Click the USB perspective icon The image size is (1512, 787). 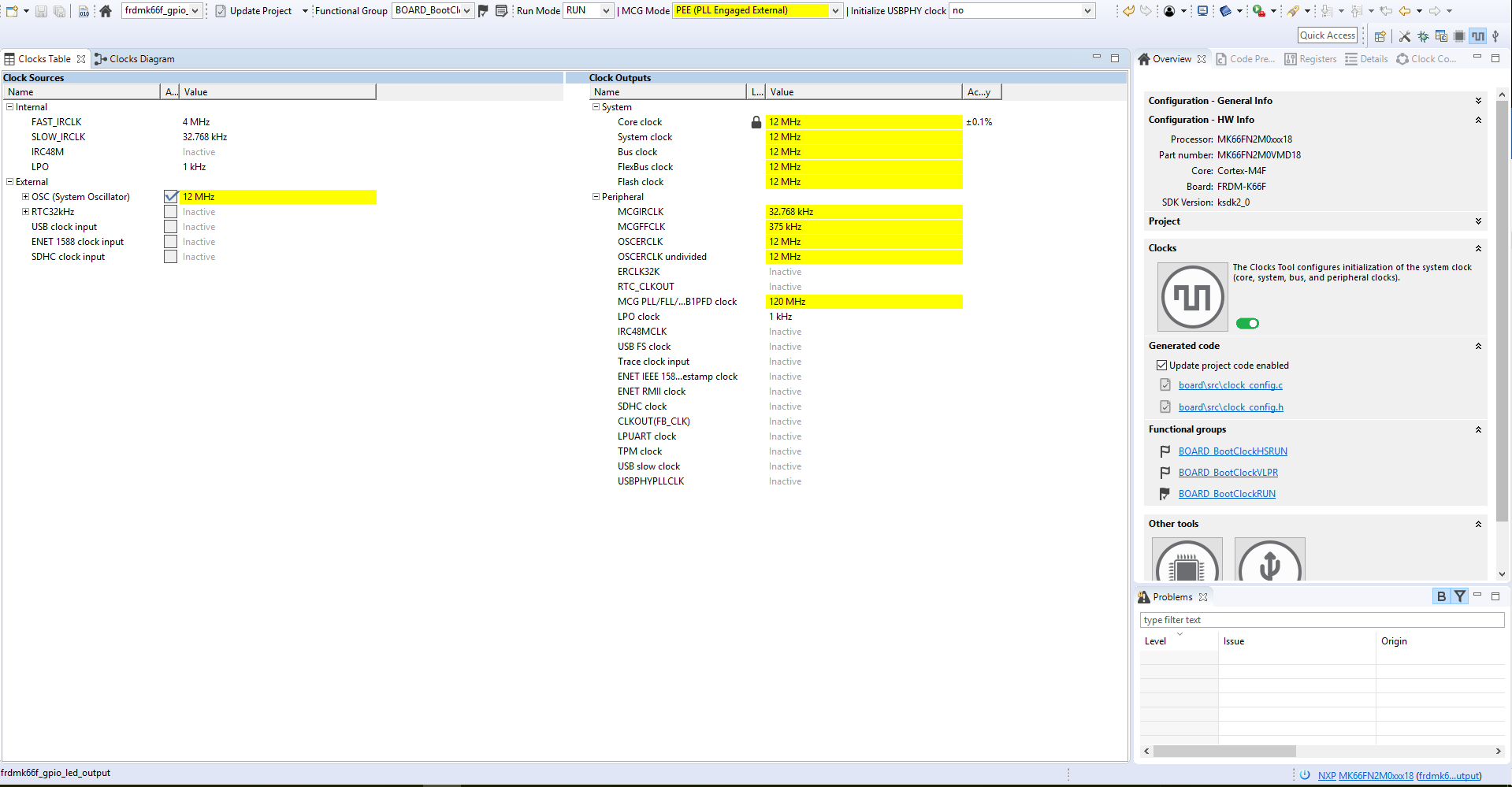coord(1495,36)
